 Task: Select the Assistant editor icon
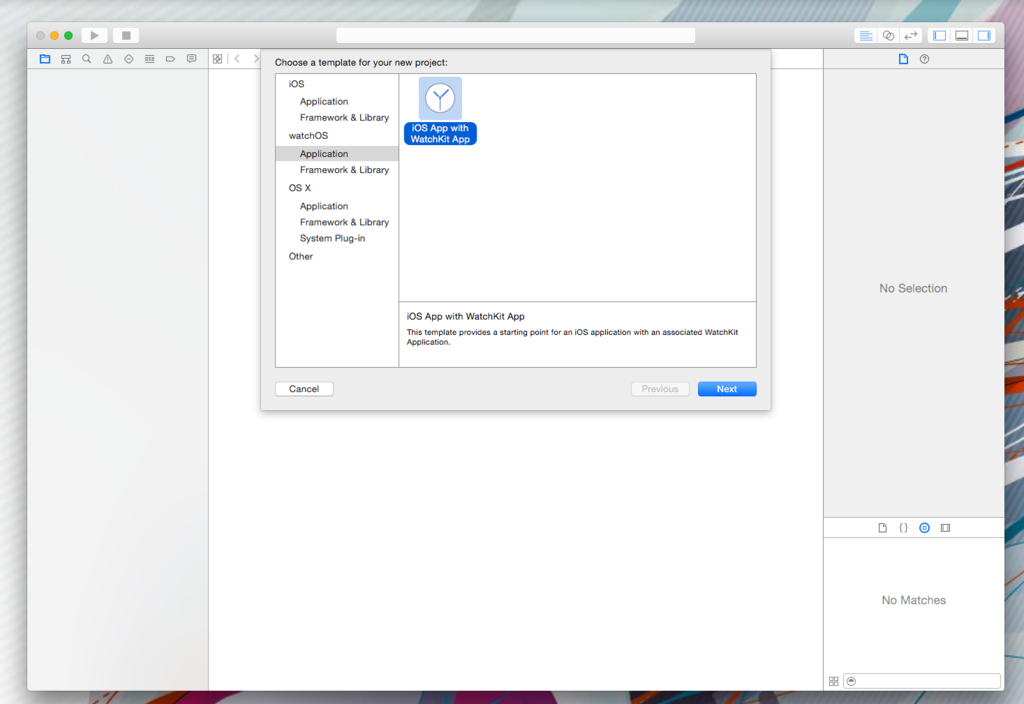888,35
